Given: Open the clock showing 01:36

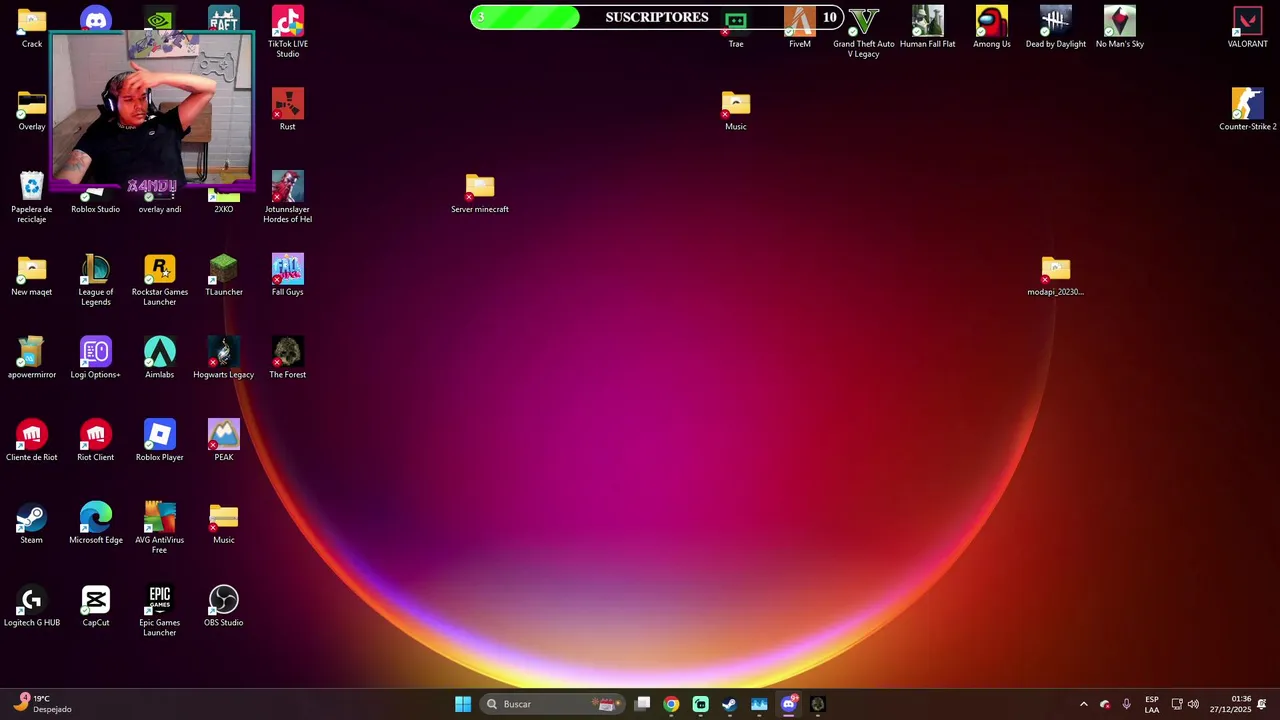Looking at the screenshot, I should tap(1230, 704).
